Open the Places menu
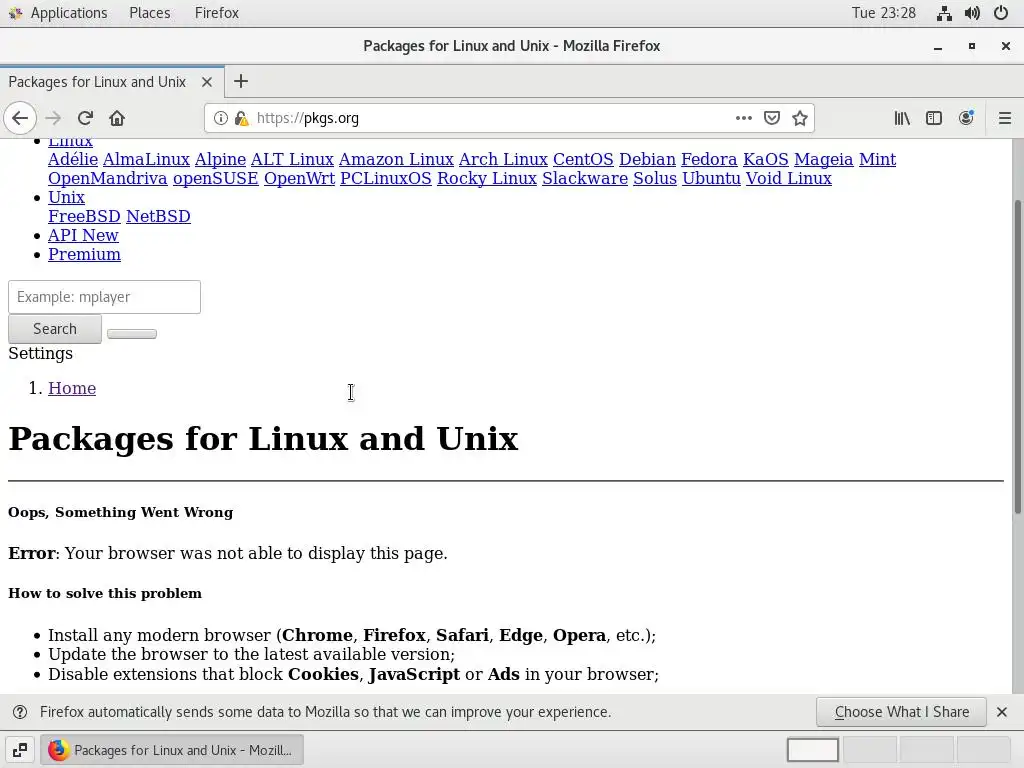 click(150, 13)
